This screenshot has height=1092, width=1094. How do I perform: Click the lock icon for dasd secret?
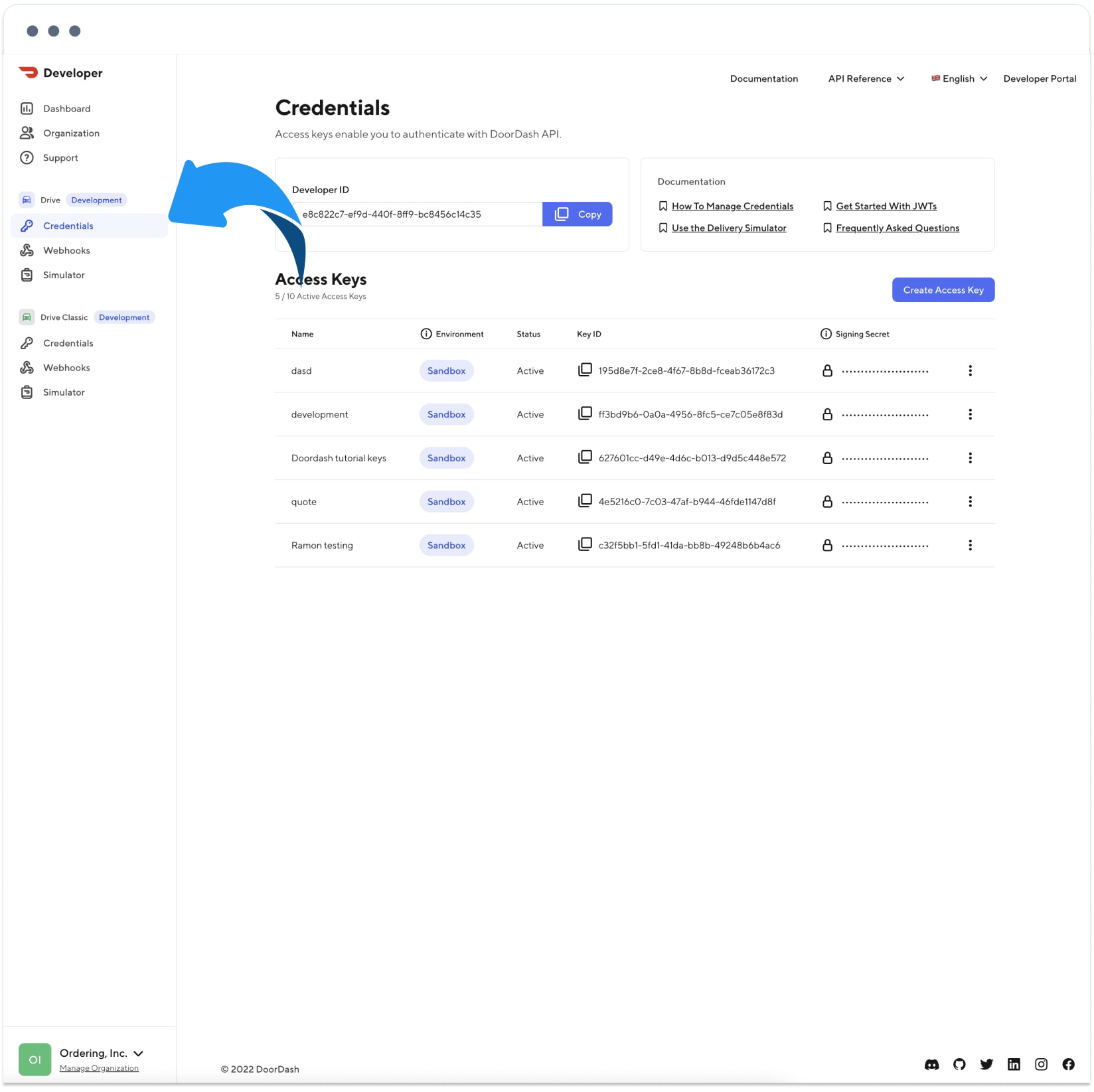point(827,370)
